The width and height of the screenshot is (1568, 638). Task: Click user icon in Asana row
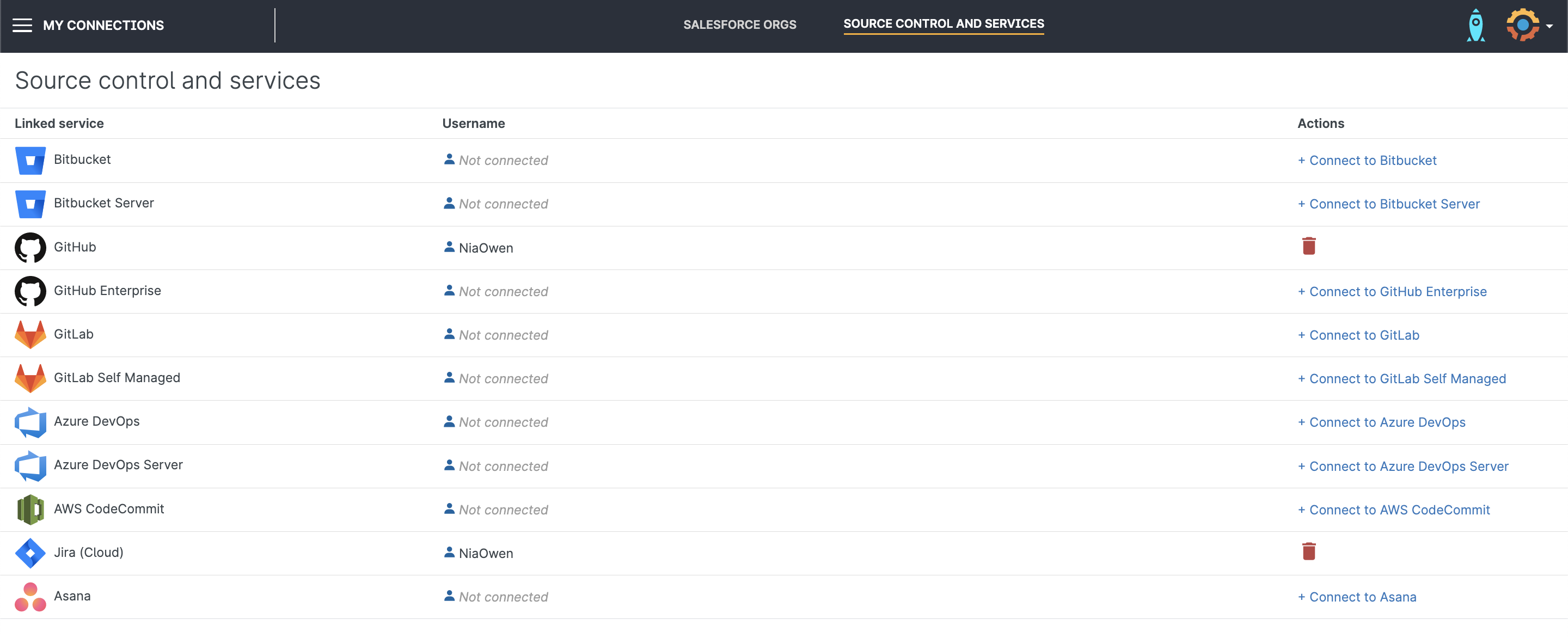449,596
